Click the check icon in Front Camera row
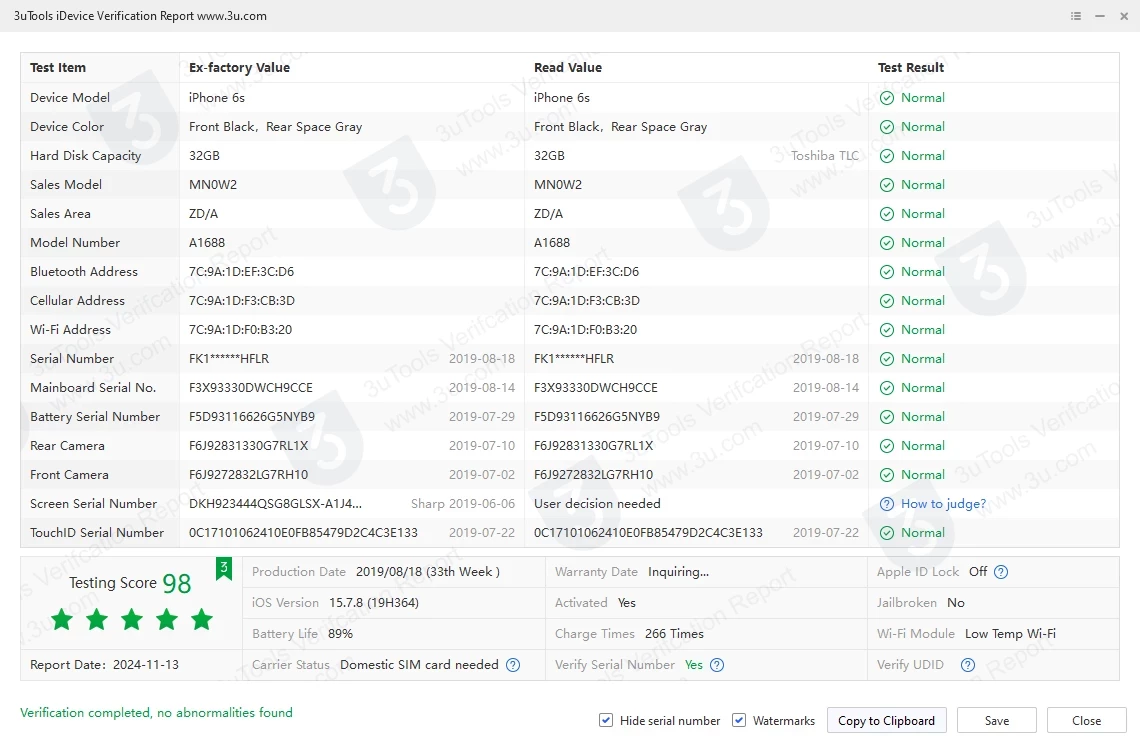This screenshot has width=1140, height=749. (887, 475)
